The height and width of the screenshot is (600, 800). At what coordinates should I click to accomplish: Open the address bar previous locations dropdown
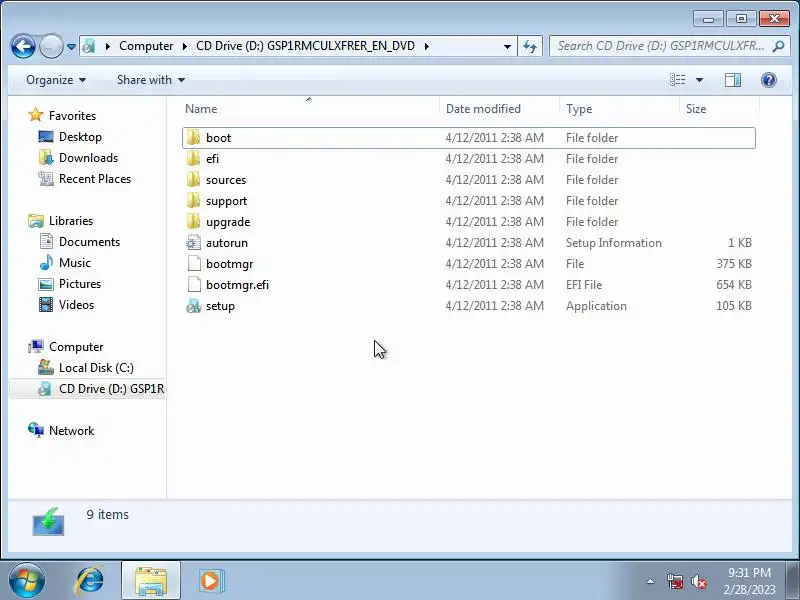coord(507,46)
